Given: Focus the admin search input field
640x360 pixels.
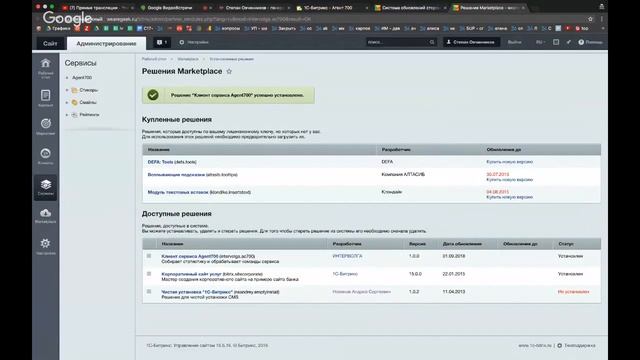Looking at the screenshot, I should tap(397, 42).
